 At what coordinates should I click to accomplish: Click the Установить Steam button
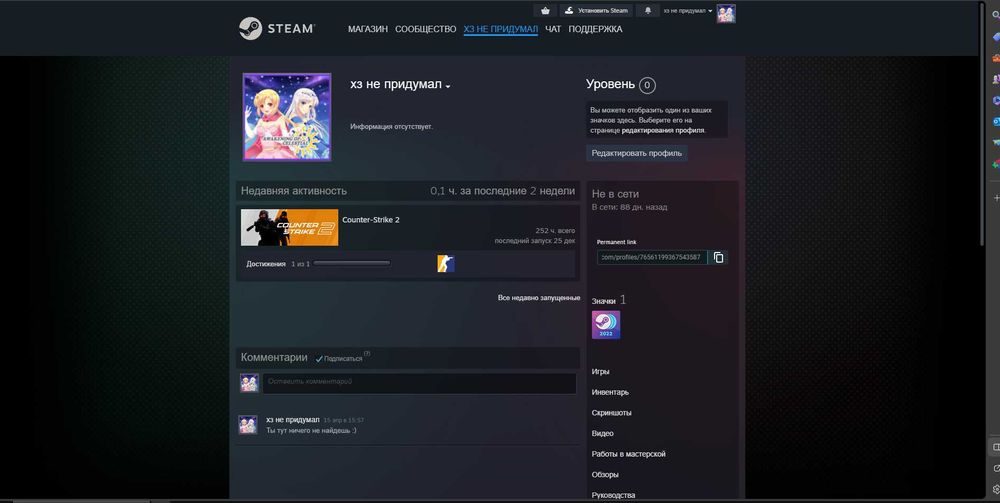click(x=596, y=11)
